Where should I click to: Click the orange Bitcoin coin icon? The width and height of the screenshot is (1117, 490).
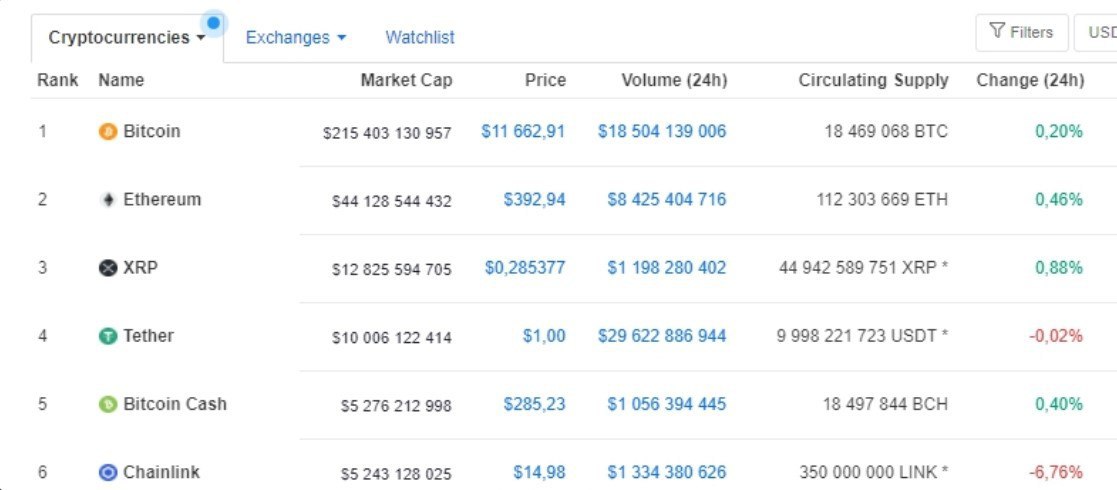point(108,132)
